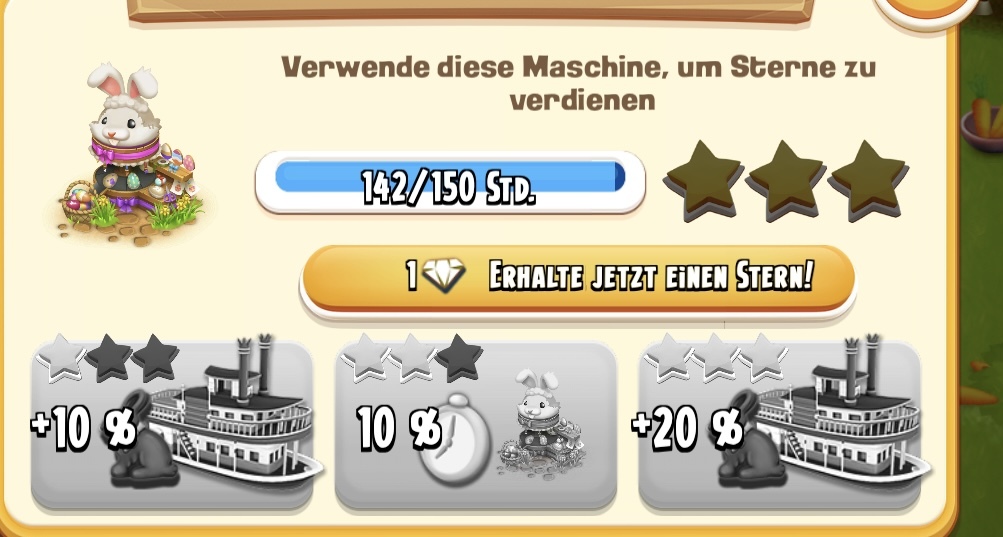
Task: Click the chocolate bunny in the +10 % card
Action: tap(143, 440)
